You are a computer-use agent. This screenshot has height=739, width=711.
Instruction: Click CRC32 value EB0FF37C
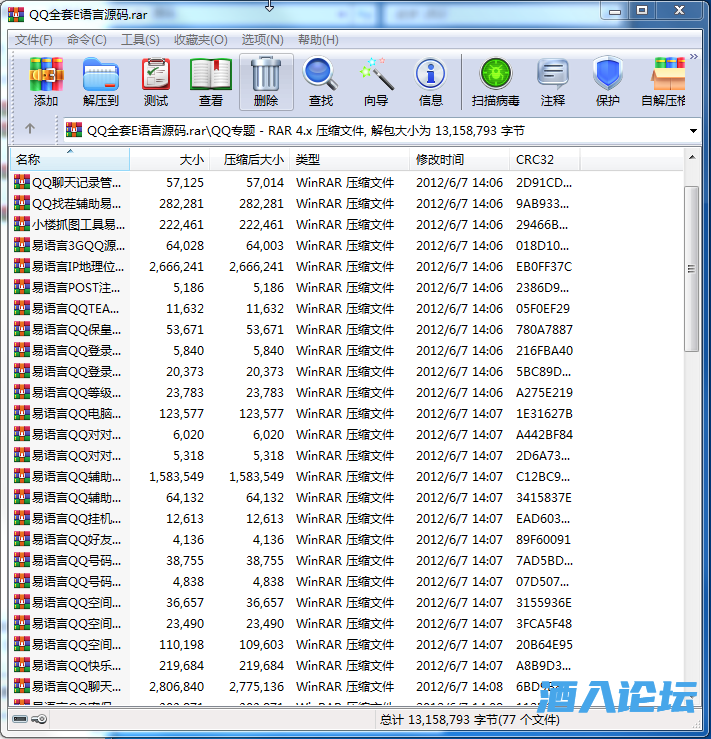544,267
